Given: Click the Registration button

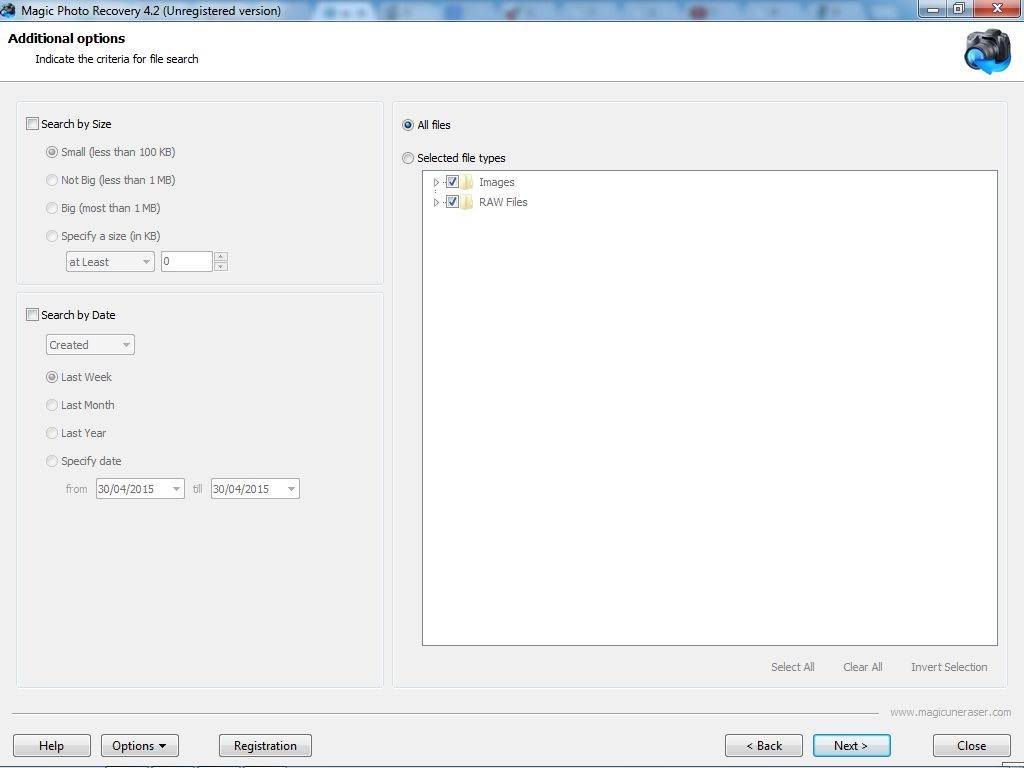Looking at the screenshot, I should [265, 746].
